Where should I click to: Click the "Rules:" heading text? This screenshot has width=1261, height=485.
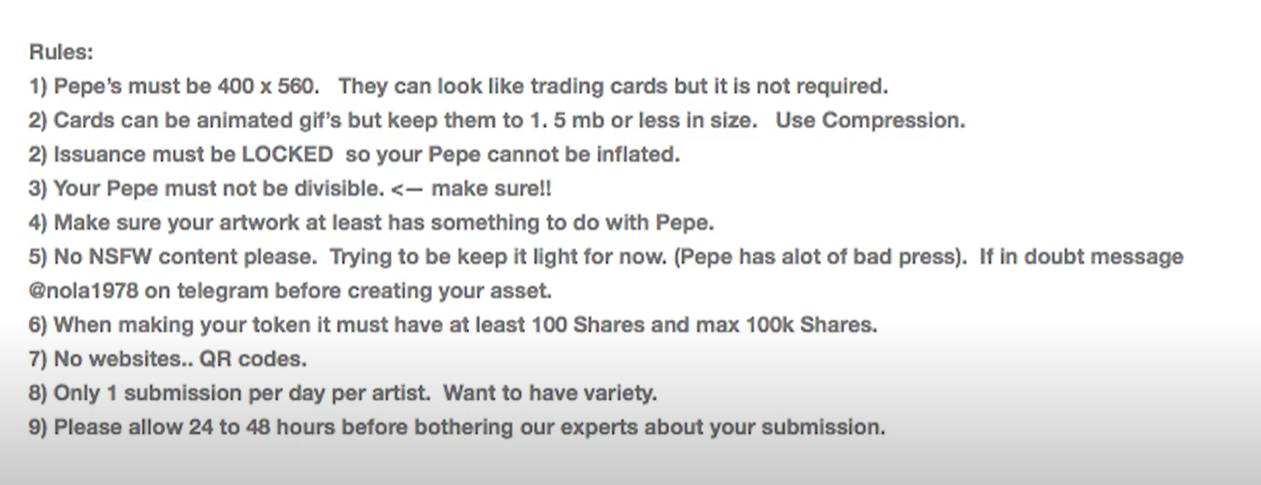60,52
